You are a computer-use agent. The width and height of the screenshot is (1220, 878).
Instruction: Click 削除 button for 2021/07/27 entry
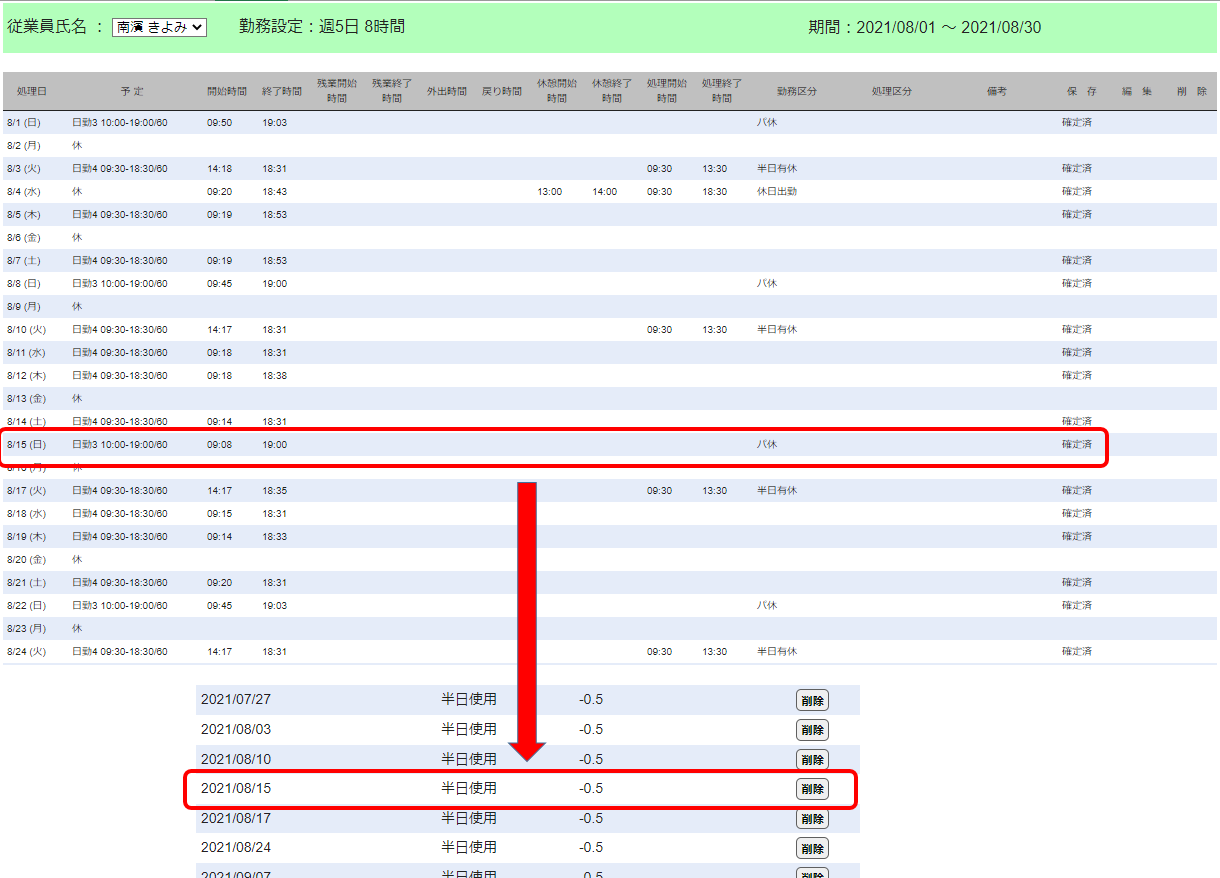[x=812, y=700]
